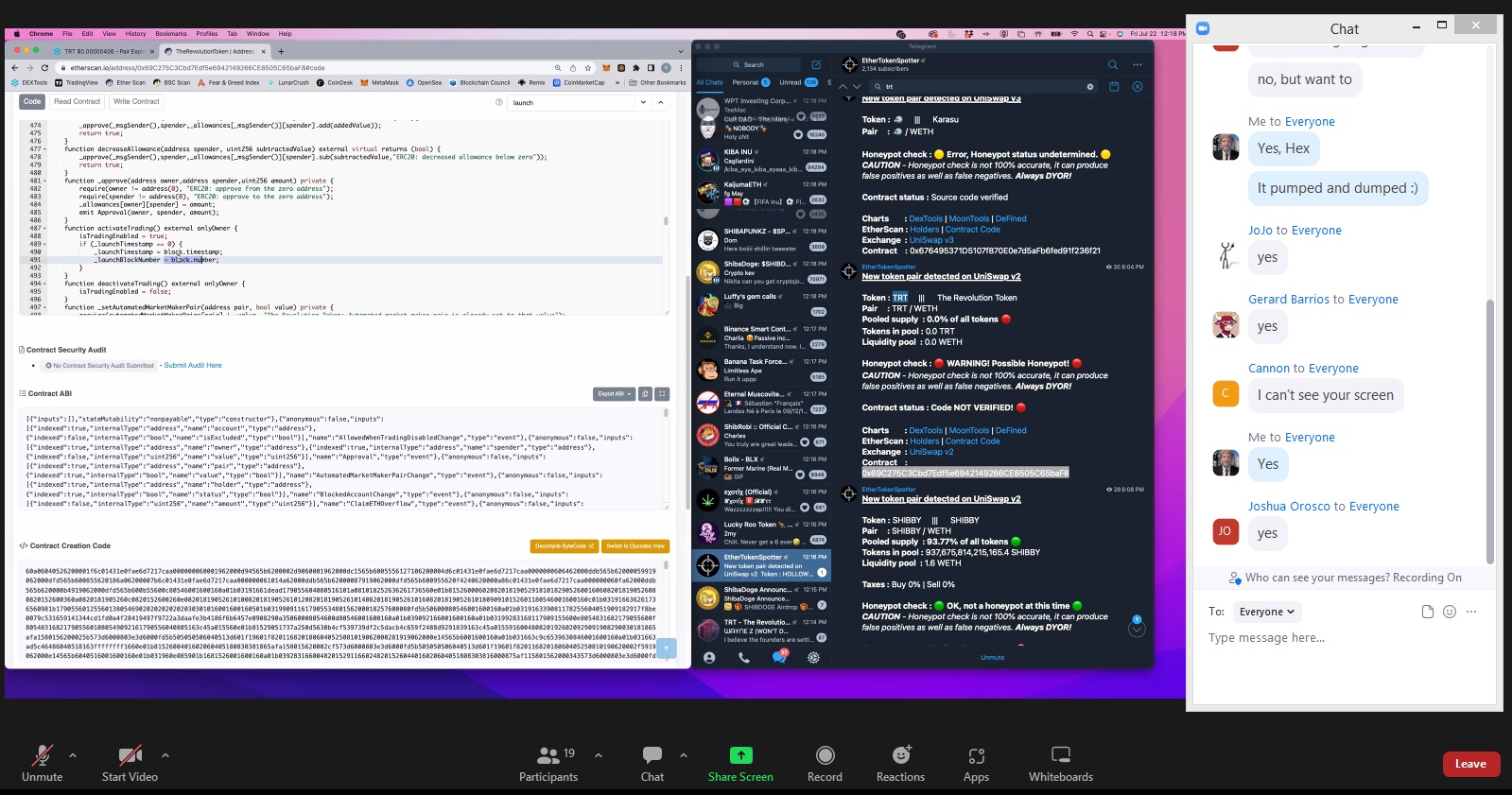Open the MetaMask fox extension icon
The image size is (1512, 795).
click(x=606, y=68)
